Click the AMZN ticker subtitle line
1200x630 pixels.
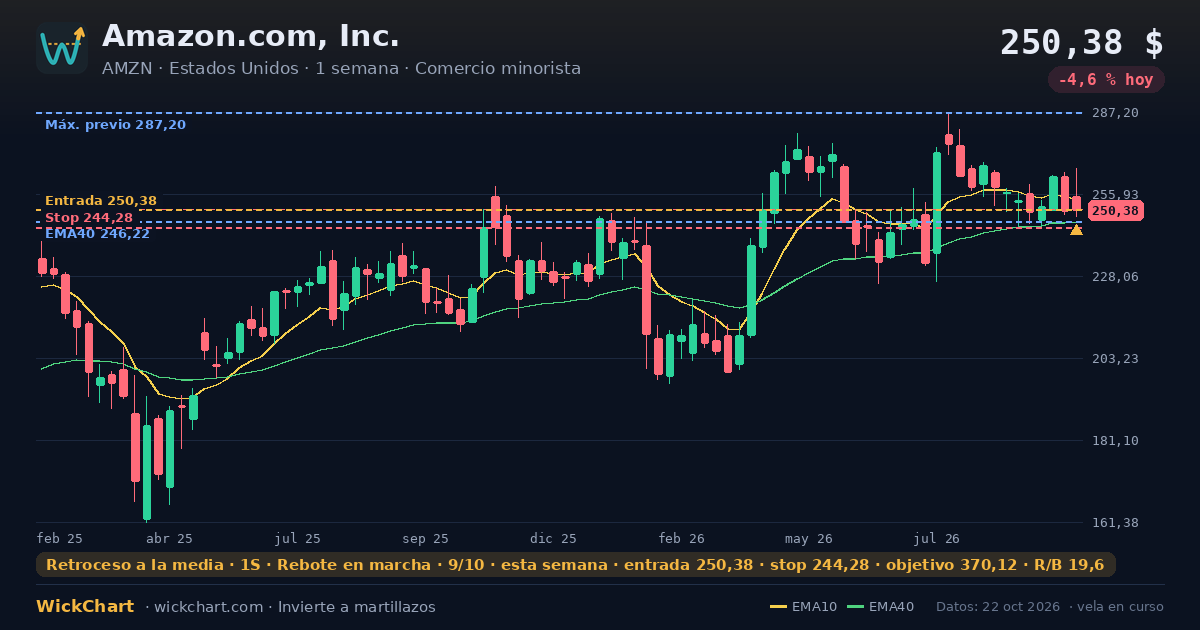(x=341, y=69)
